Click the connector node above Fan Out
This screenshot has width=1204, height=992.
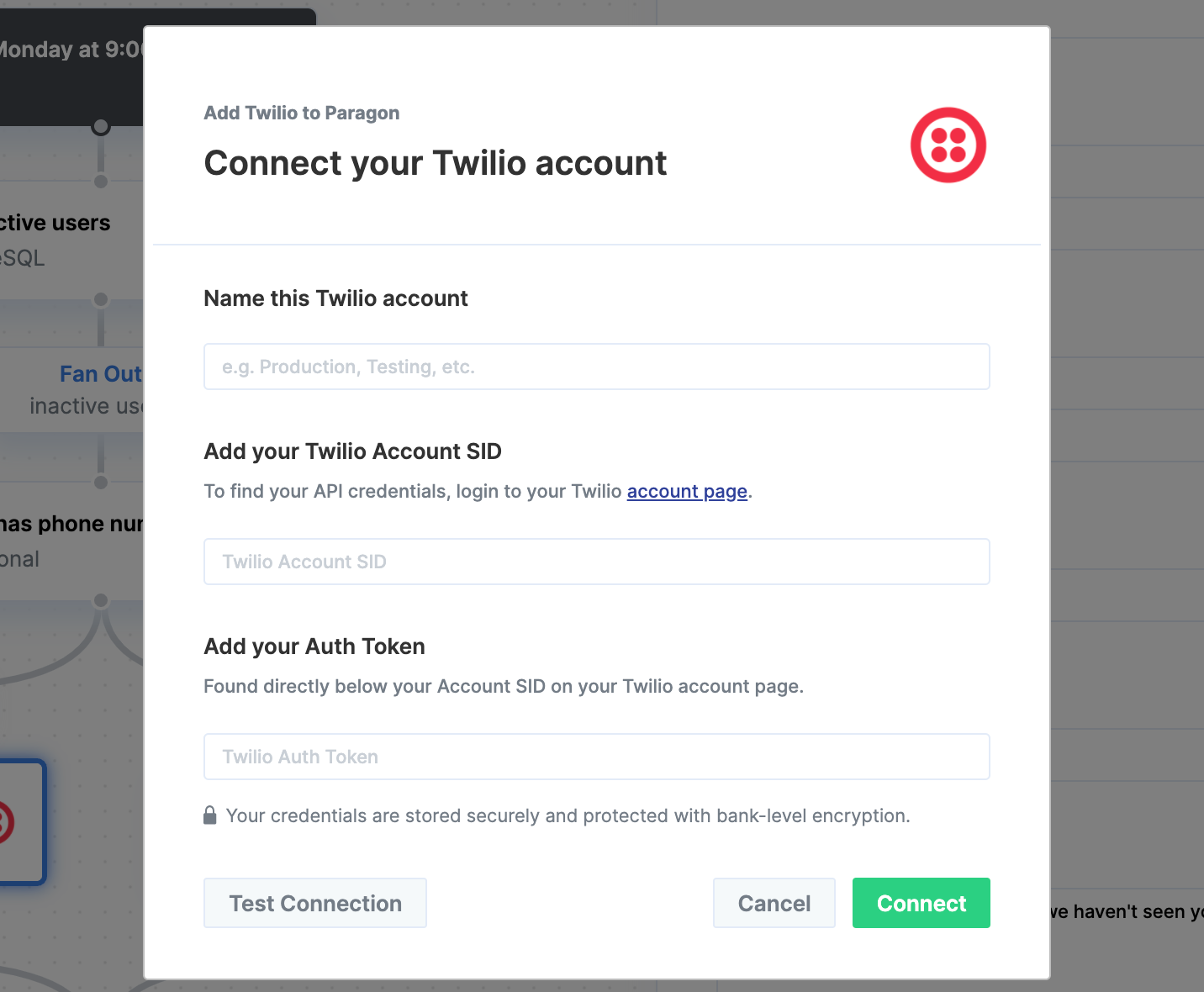point(101,299)
